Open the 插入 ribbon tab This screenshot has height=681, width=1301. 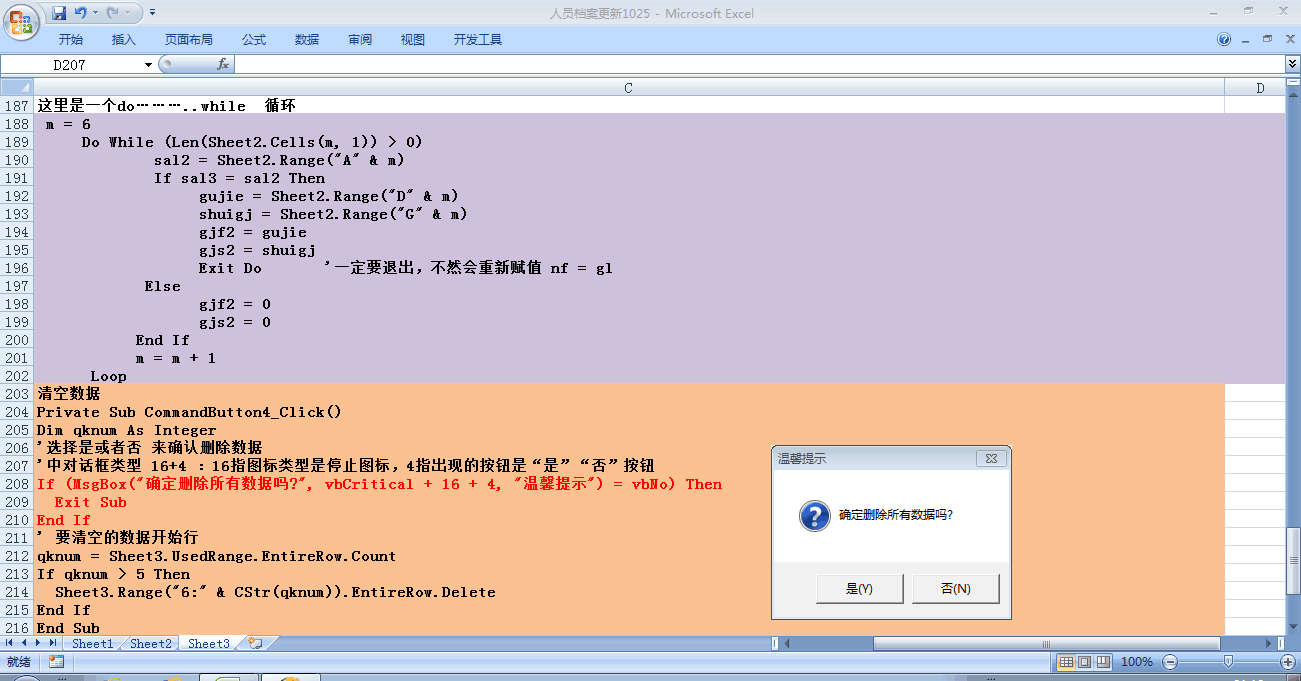coord(124,40)
